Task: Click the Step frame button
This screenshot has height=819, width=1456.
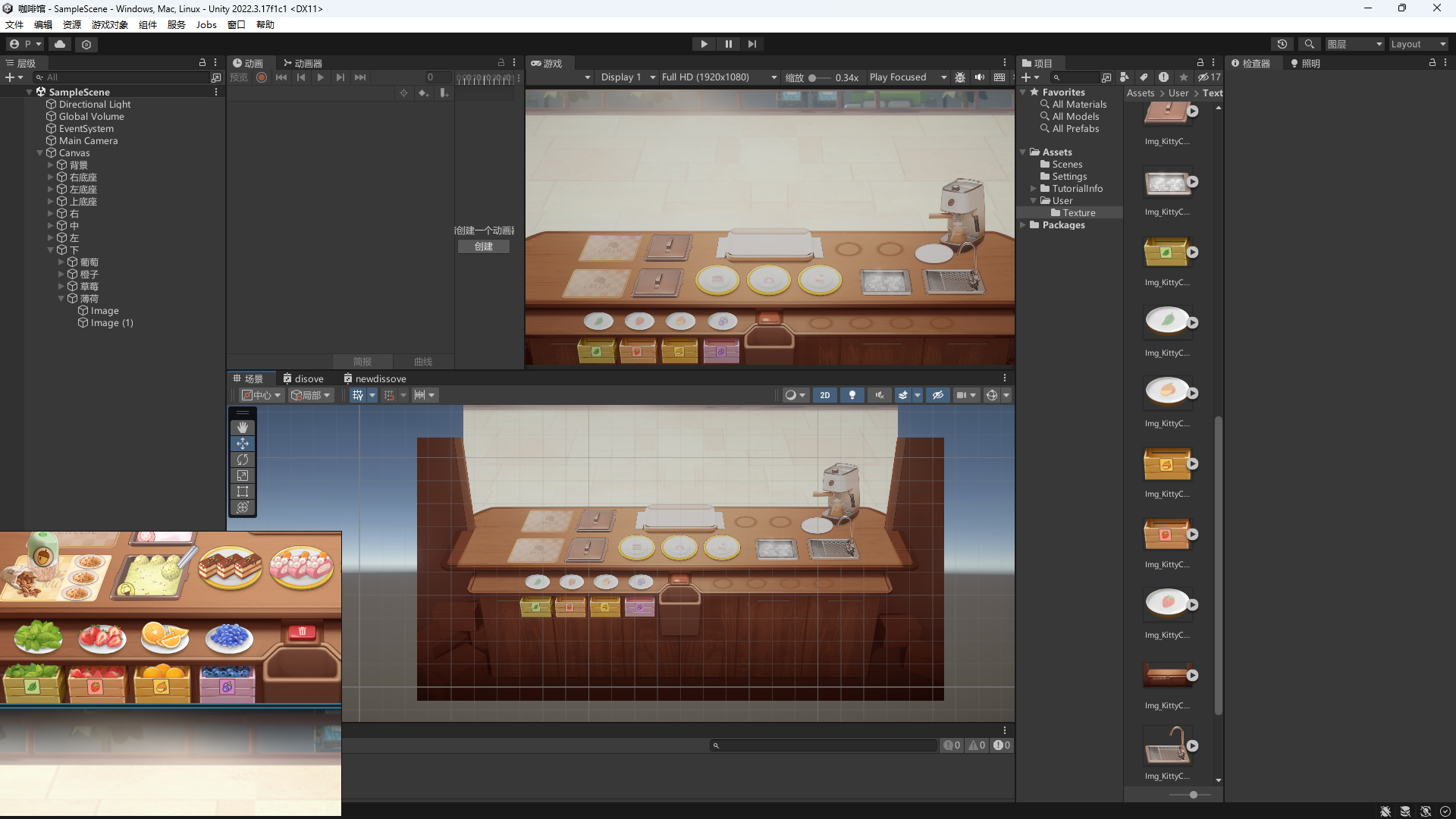Action: coord(752,44)
